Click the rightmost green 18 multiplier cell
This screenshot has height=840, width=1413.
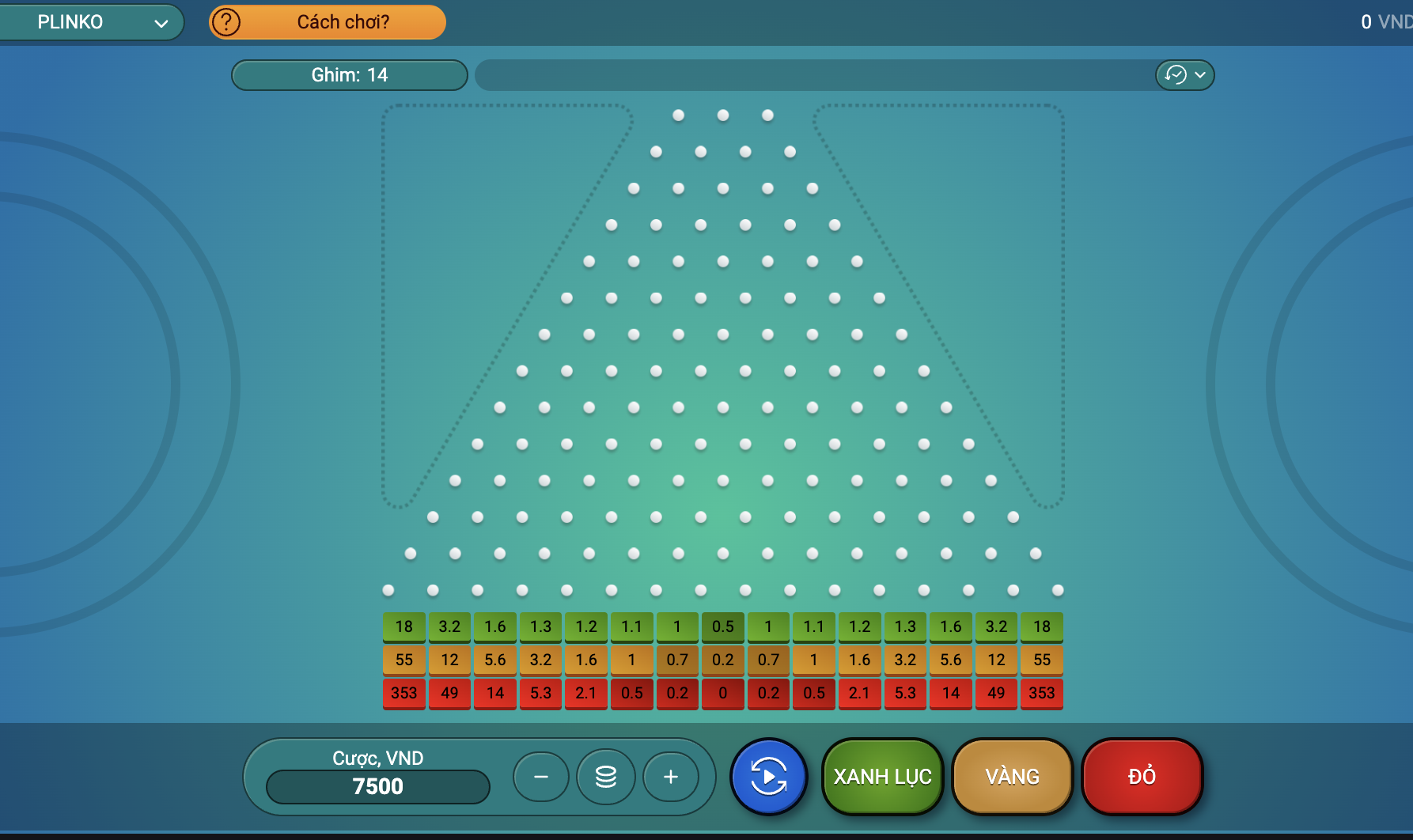pyautogui.click(x=1042, y=626)
